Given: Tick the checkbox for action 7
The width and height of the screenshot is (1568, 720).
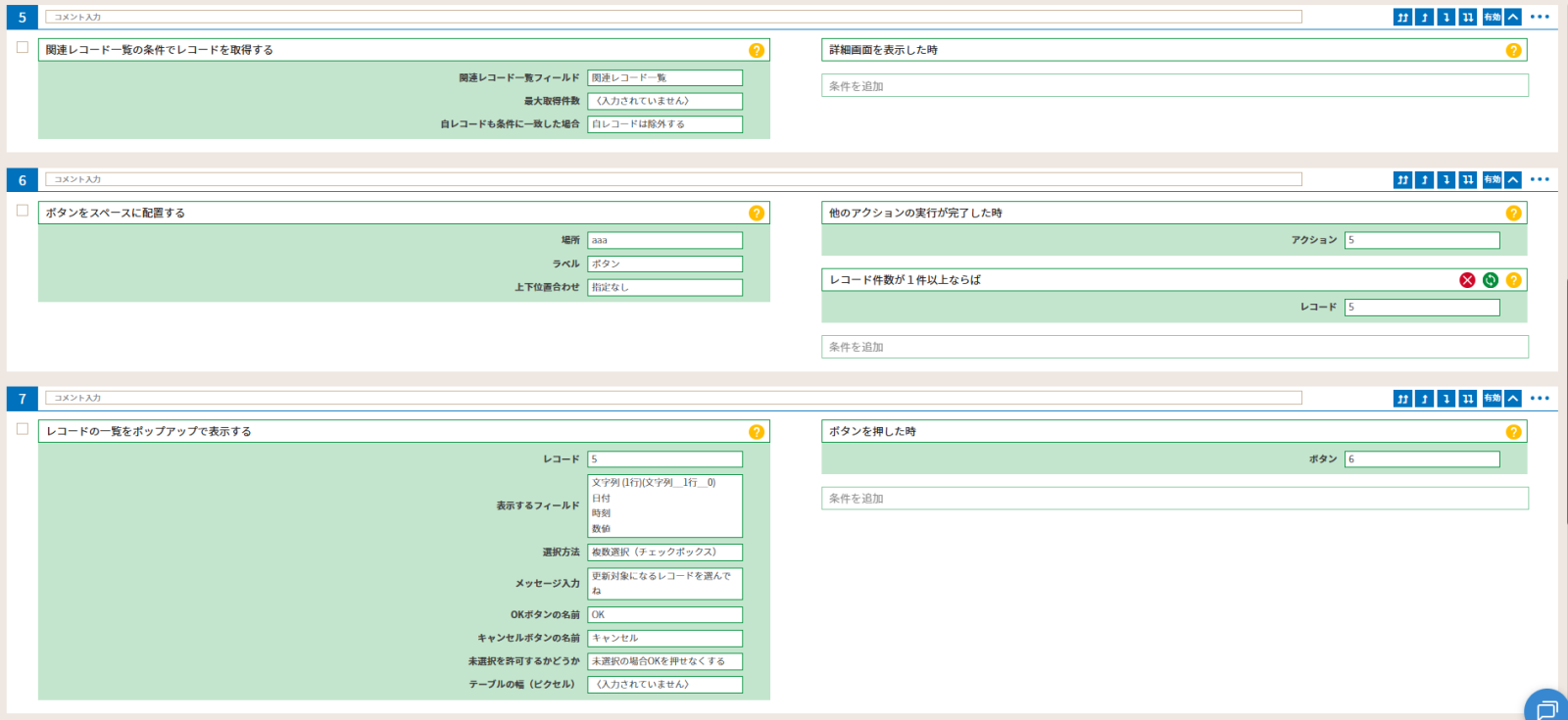Looking at the screenshot, I should pos(23,428).
